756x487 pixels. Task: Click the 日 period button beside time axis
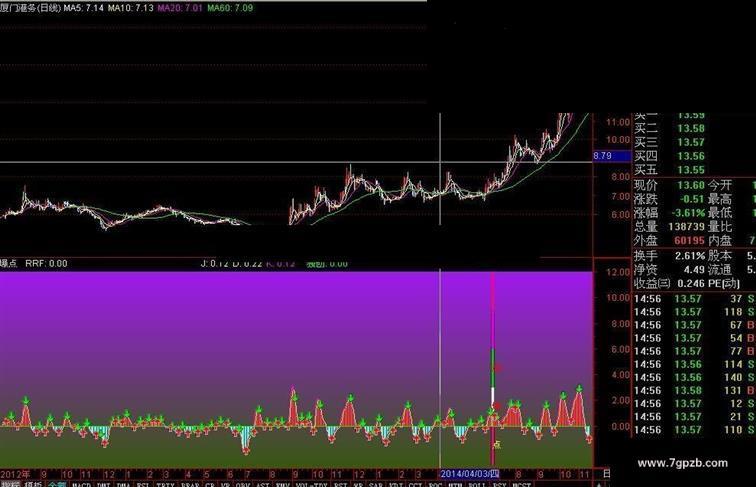(x=607, y=473)
